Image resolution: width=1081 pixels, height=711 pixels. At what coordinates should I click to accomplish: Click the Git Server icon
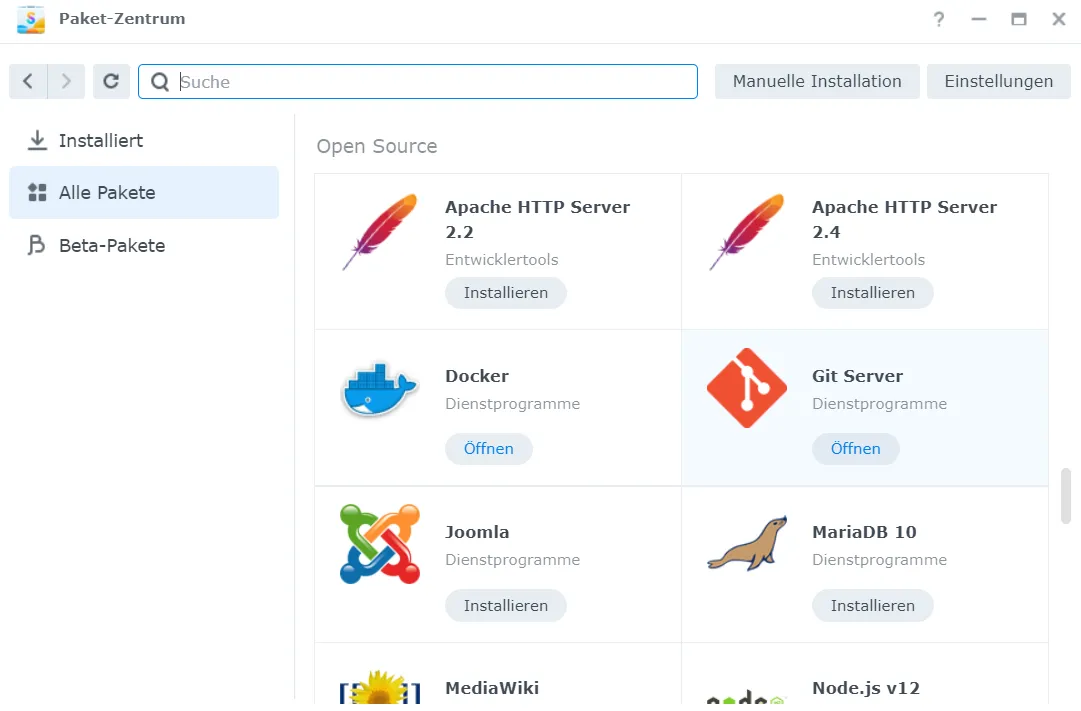(x=747, y=388)
